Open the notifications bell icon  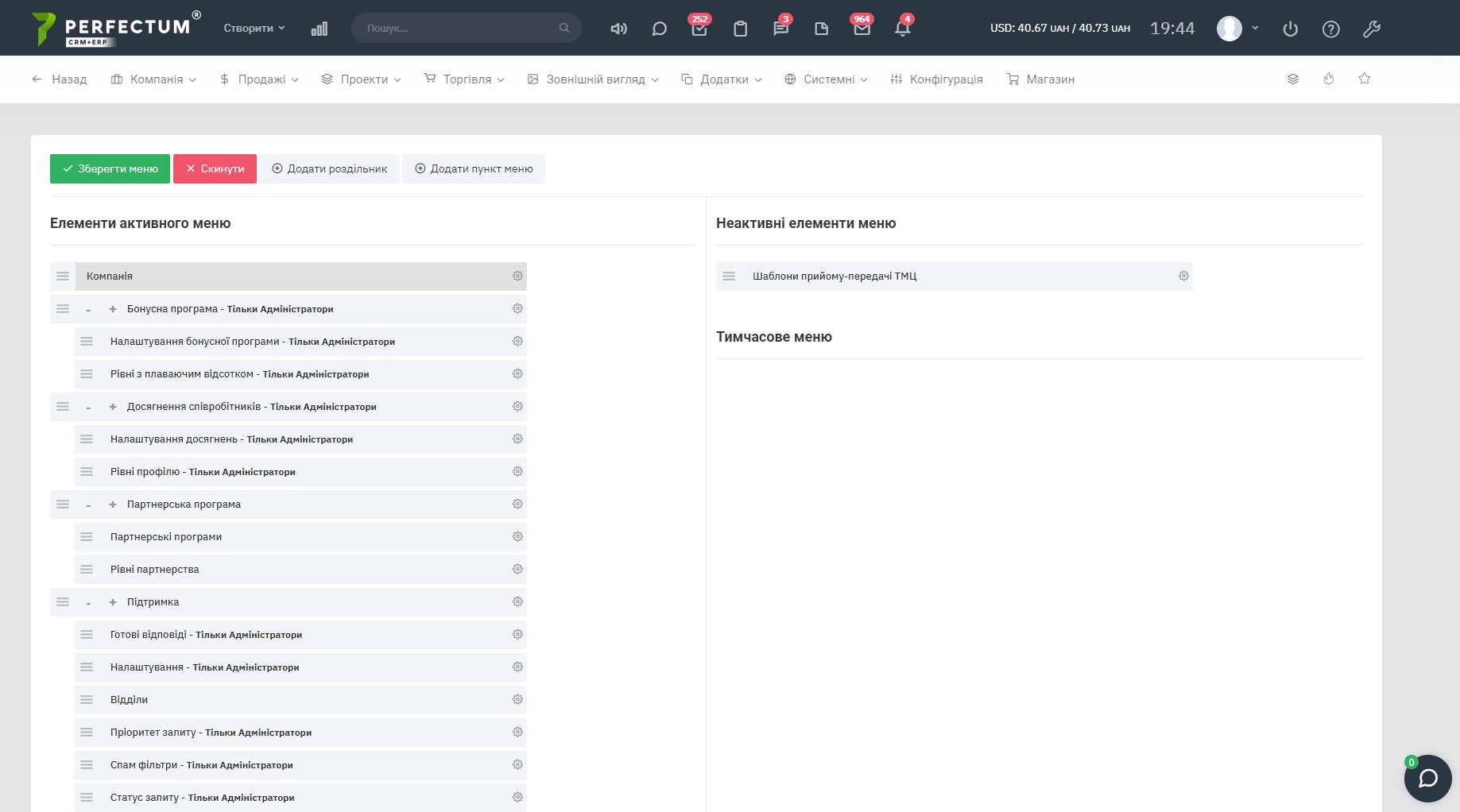[902, 29]
